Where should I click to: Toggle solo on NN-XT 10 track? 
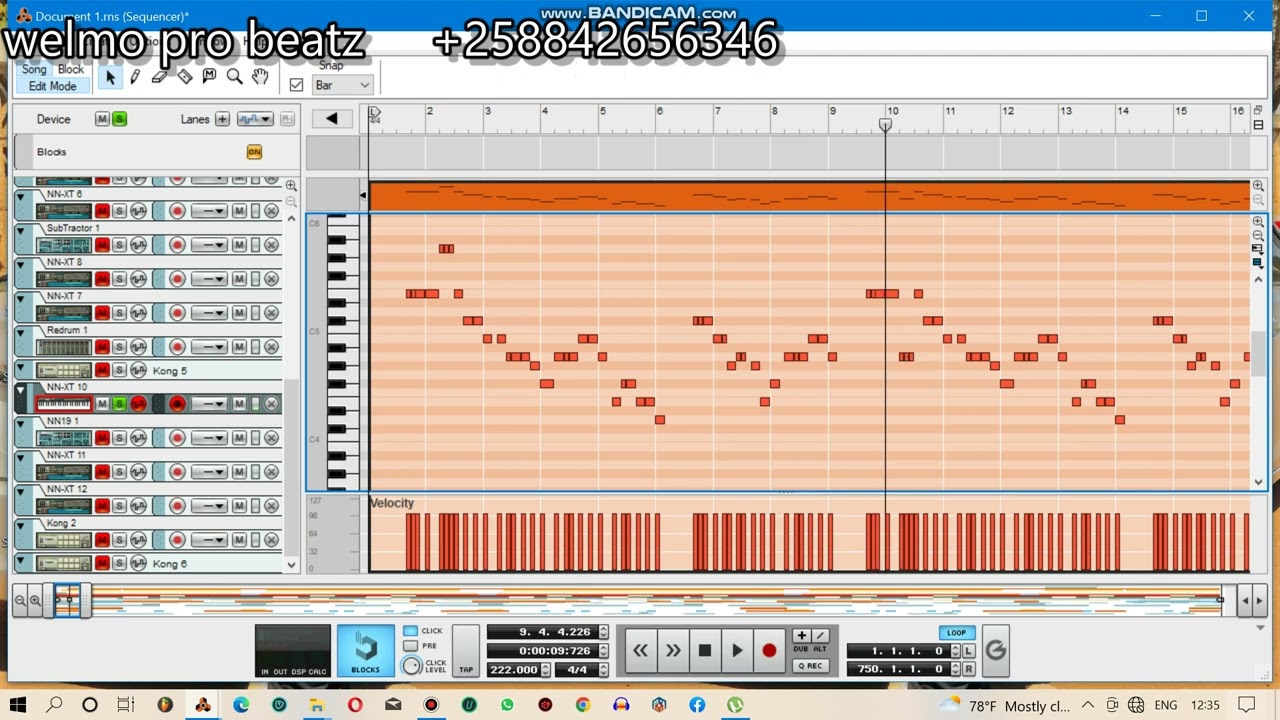tap(119, 404)
